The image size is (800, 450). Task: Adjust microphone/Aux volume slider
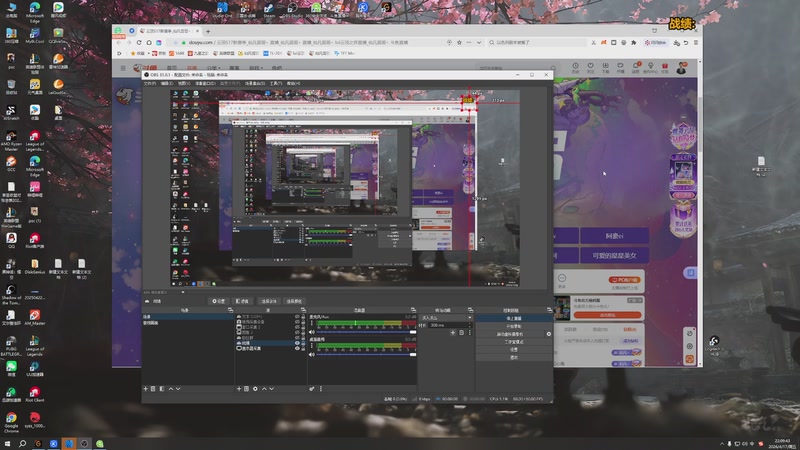click(x=366, y=332)
